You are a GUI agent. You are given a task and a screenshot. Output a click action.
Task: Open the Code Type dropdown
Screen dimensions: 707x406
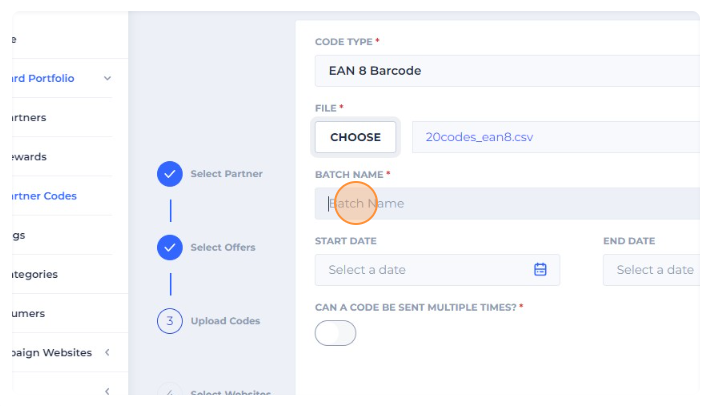506,71
